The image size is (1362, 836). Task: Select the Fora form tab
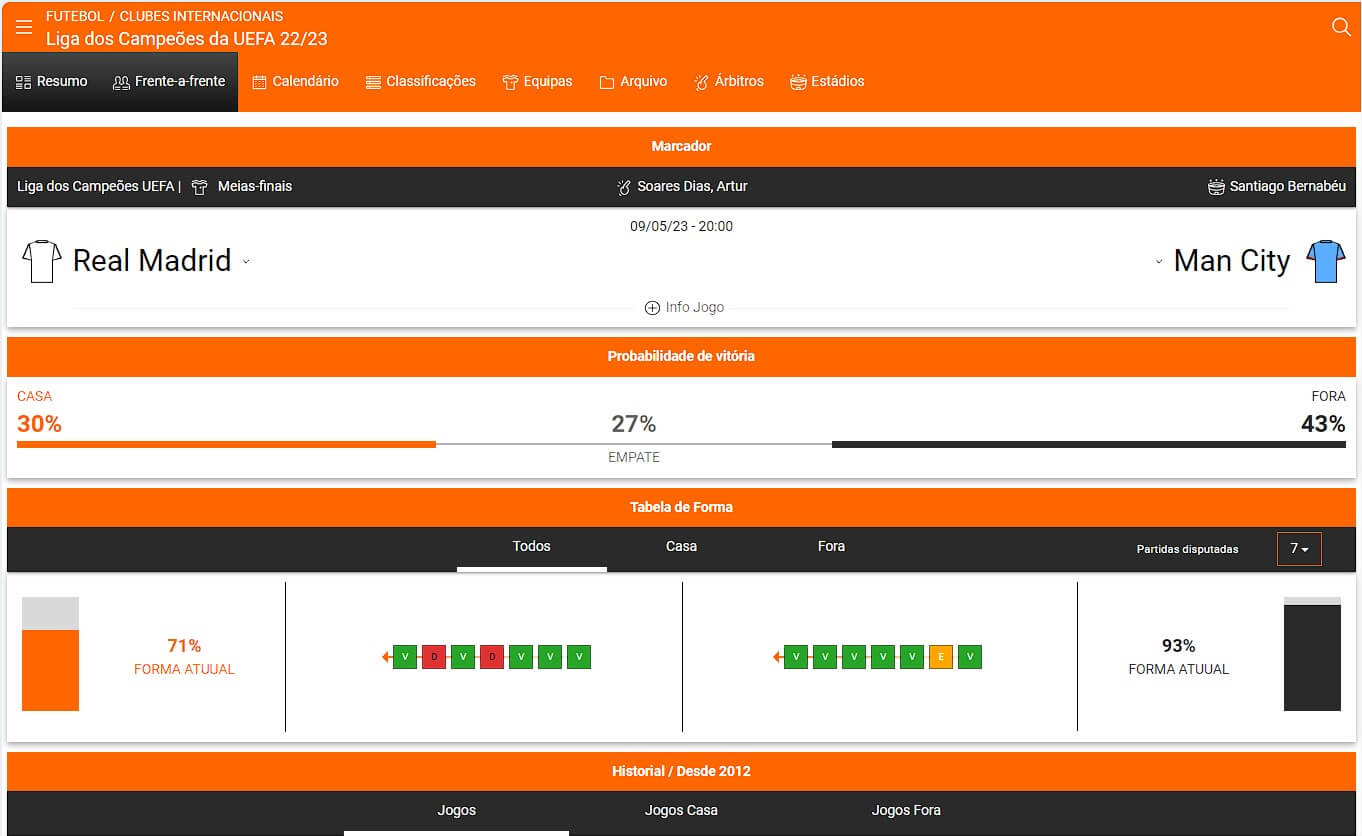[x=831, y=547]
